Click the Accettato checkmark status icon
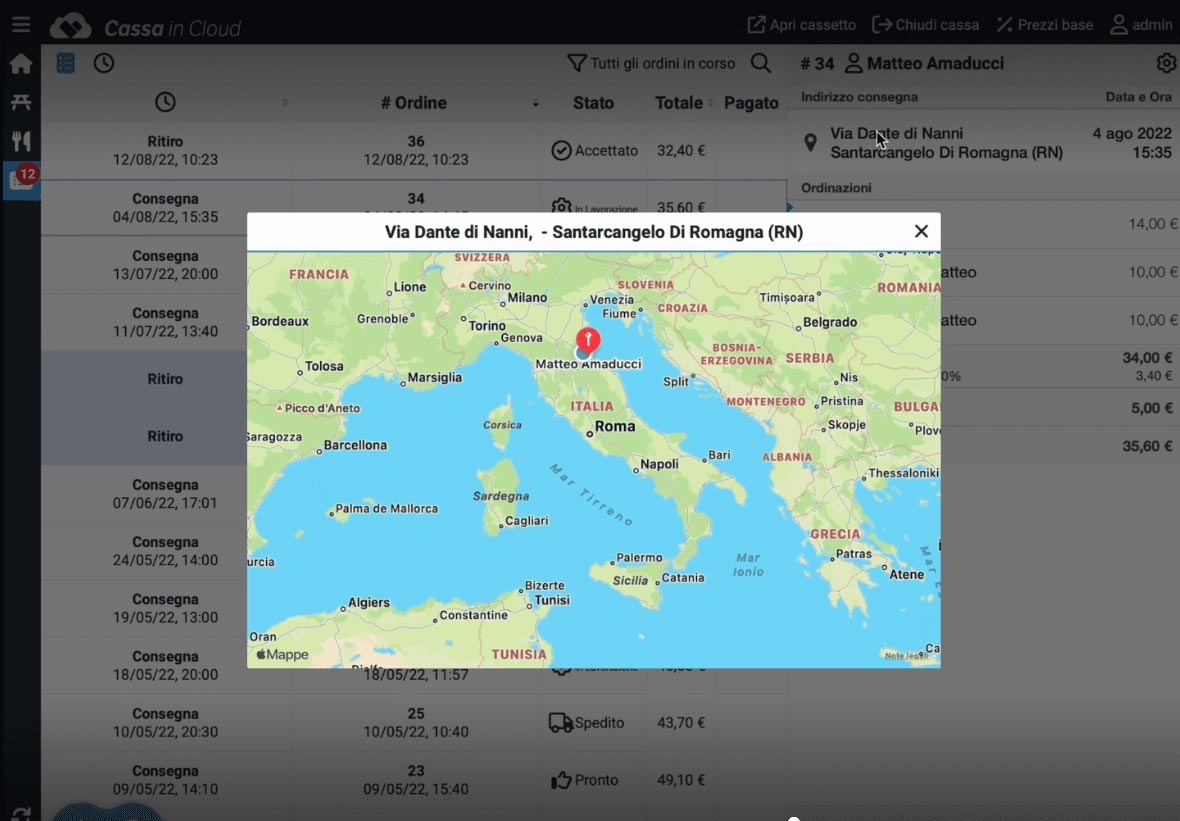Image resolution: width=1180 pixels, height=821 pixels. [x=561, y=151]
